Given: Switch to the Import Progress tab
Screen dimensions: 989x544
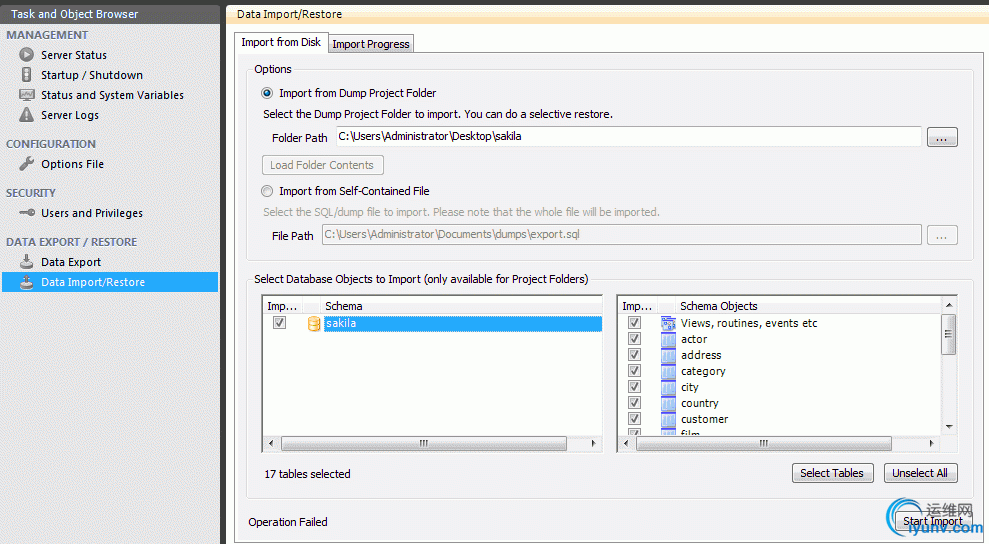Looking at the screenshot, I should point(370,44).
